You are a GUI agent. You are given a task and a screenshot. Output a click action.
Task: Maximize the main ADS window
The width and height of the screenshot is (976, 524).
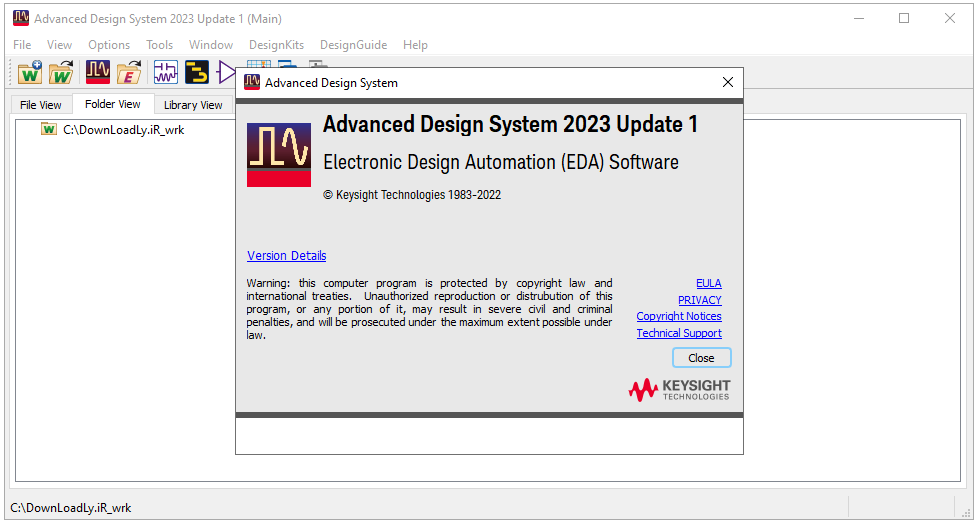[904, 19]
